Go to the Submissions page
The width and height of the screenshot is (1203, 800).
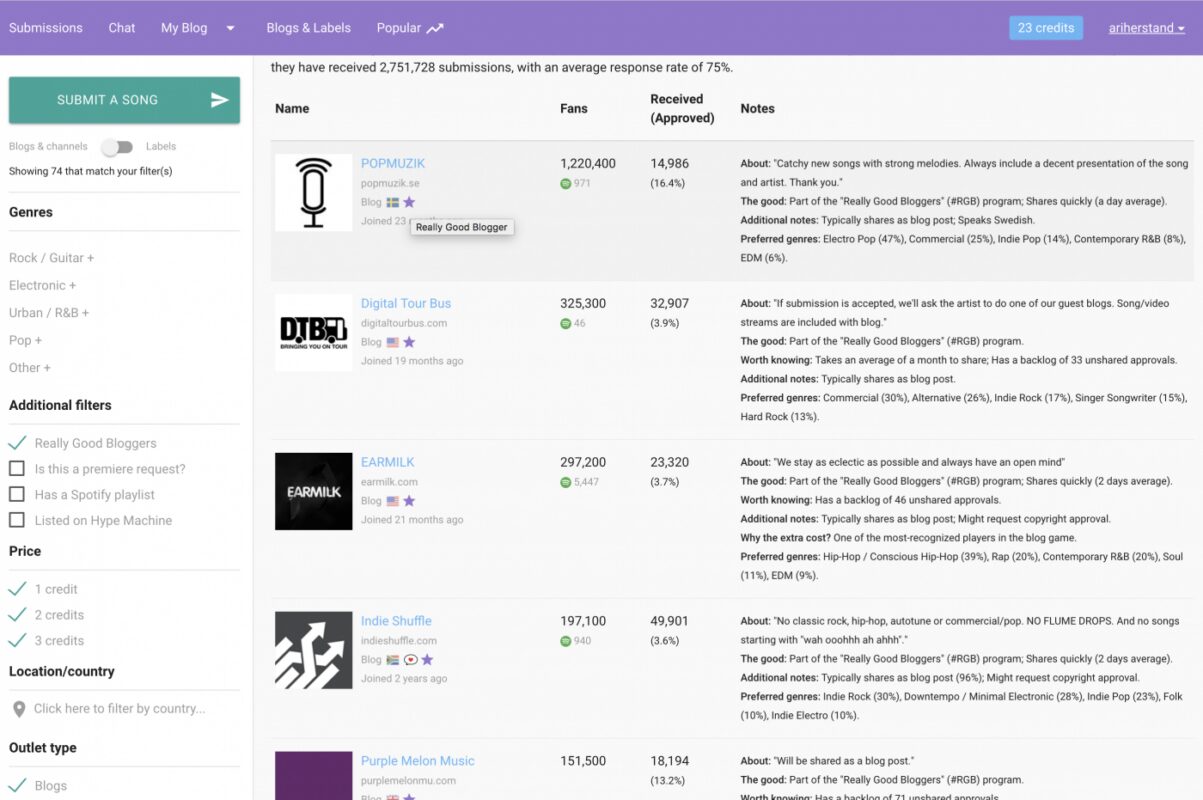point(46,28)
